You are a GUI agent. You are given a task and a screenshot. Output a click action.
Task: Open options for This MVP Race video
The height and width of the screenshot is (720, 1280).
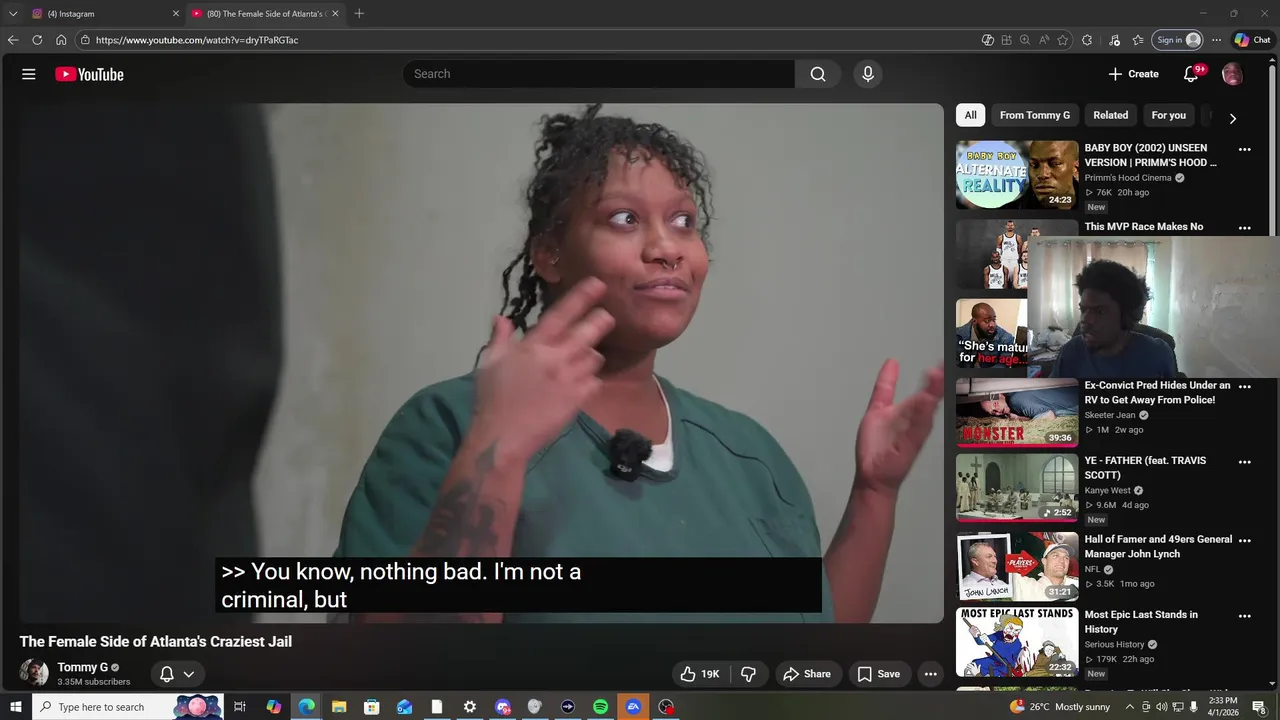click(x=1245, y=228)
